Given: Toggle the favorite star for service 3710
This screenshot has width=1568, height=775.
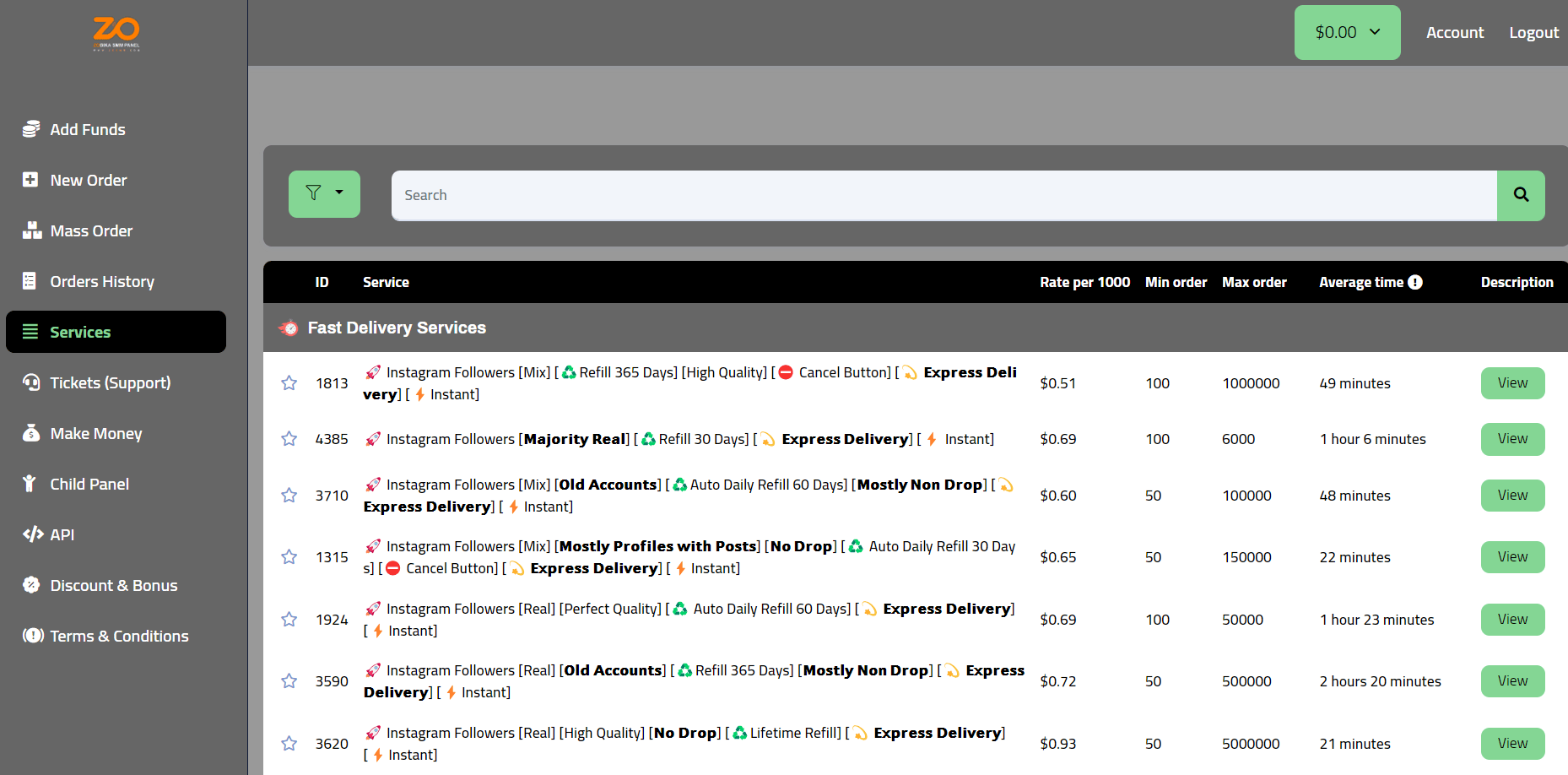Looking at the screenshot, I should click(x=289, y=496).
